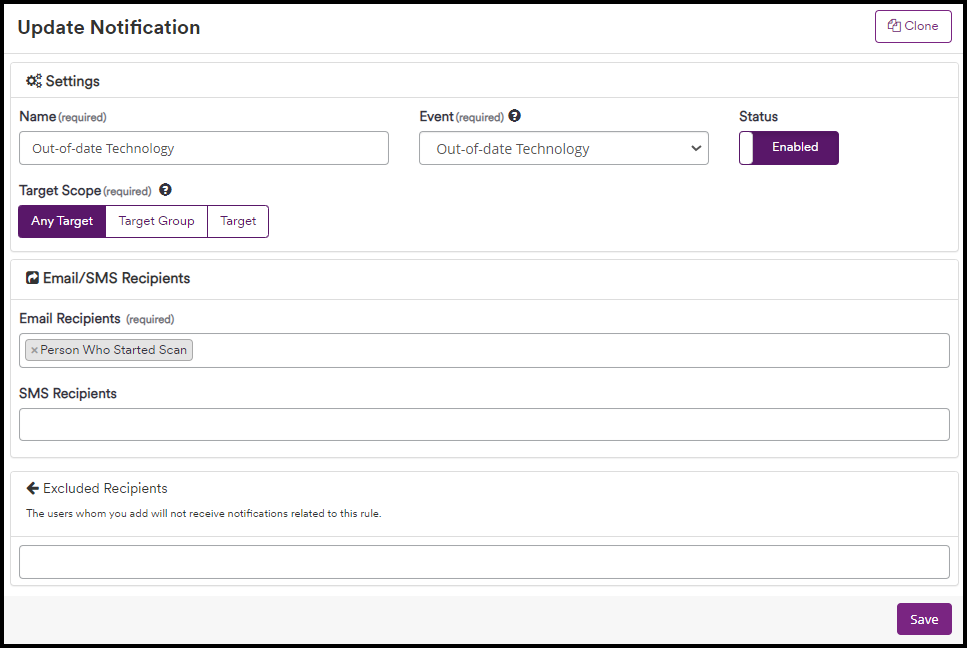Click the SMS Recipients input field

[484, 424]
